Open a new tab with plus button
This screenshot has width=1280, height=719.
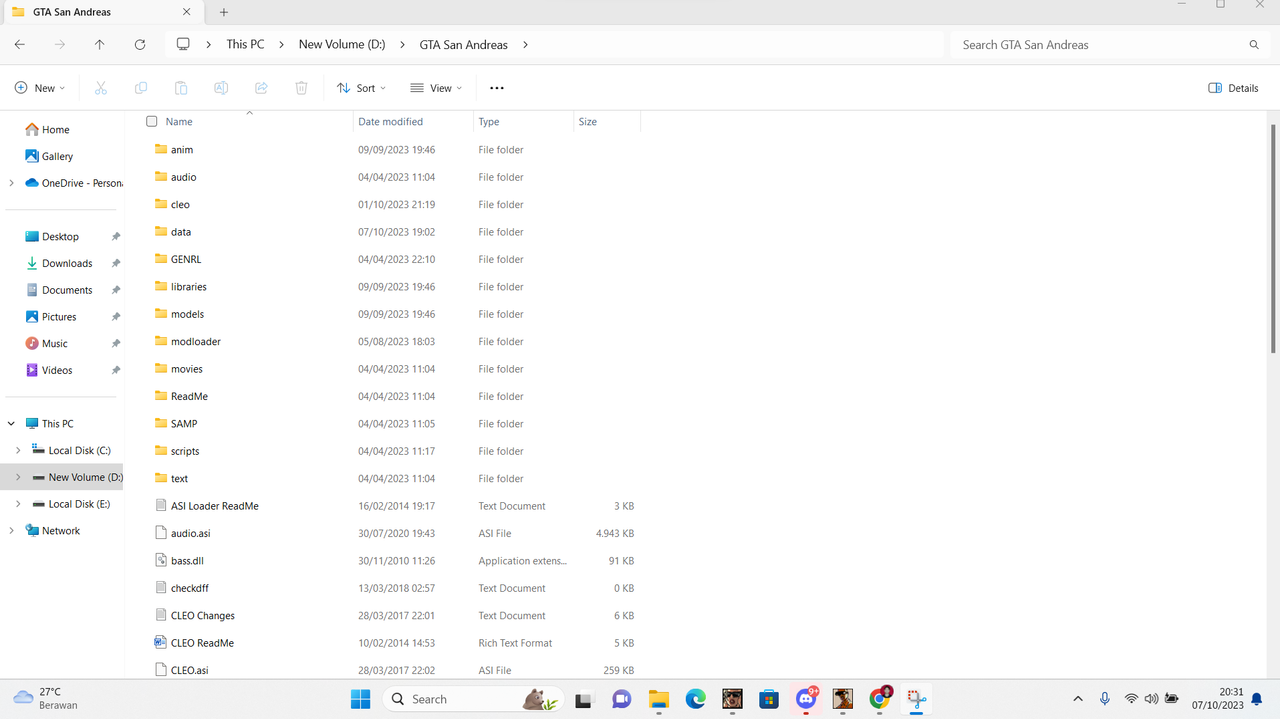[x=224, y=12]
